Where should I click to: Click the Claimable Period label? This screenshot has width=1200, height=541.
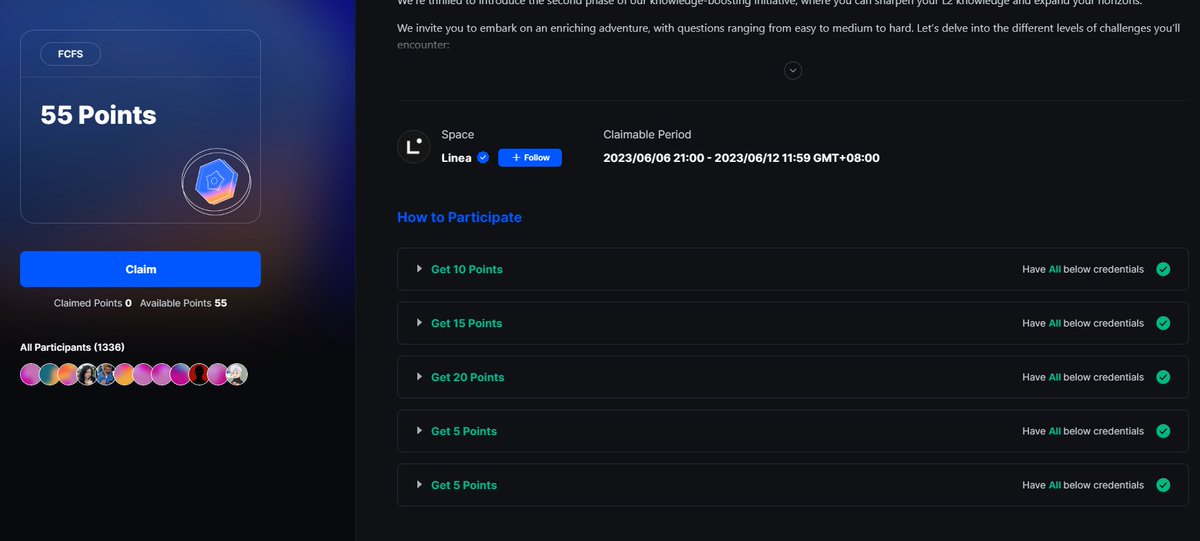pos(647,134)
